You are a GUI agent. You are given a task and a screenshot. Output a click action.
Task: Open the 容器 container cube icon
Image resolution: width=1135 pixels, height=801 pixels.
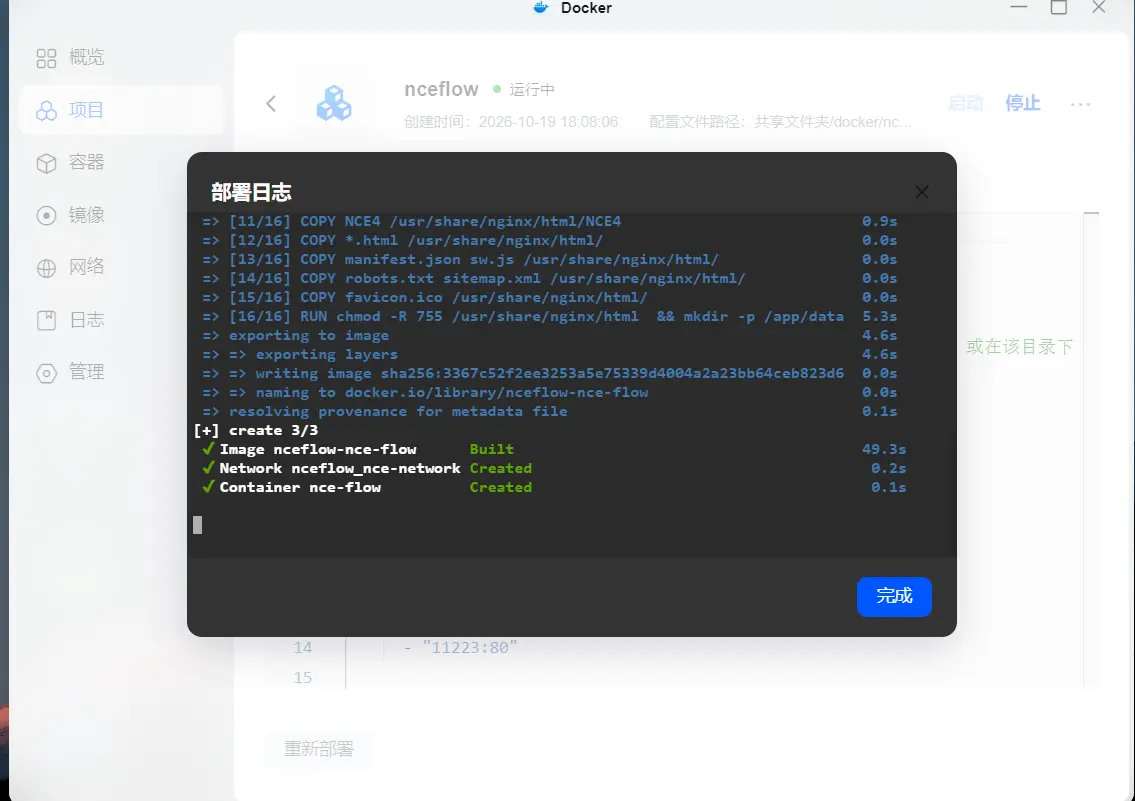coord(46,163)
